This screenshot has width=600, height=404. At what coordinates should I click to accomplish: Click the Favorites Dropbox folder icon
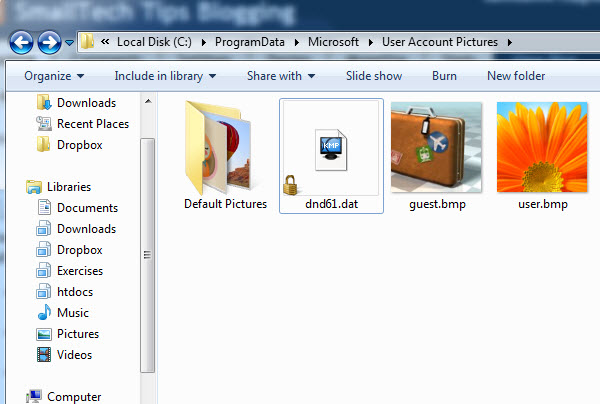pyautogui.click(x=44, y=144)
